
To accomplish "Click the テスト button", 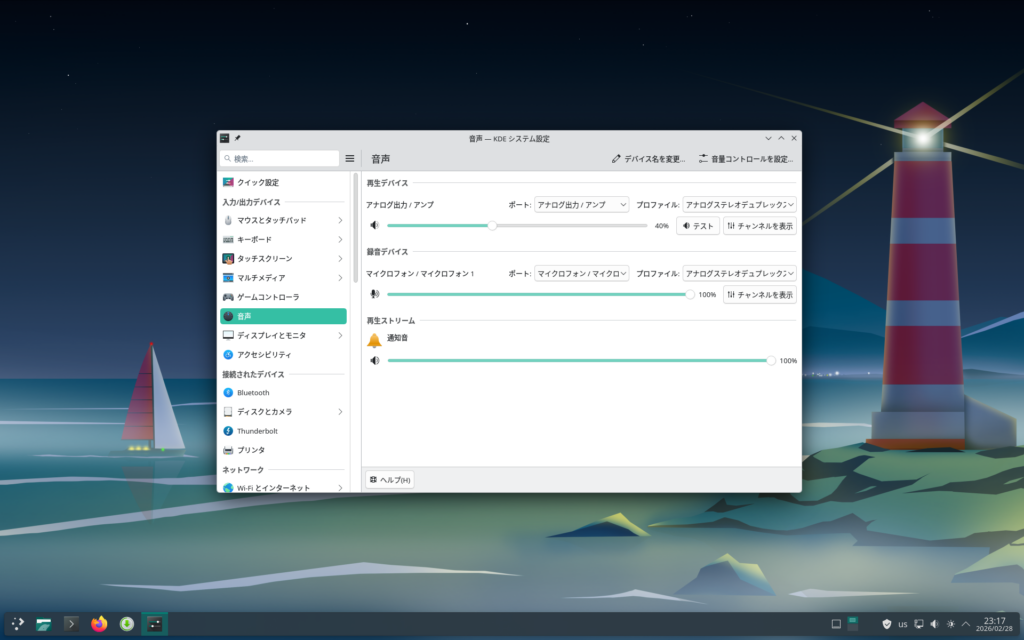I will [x=698, y=226].
